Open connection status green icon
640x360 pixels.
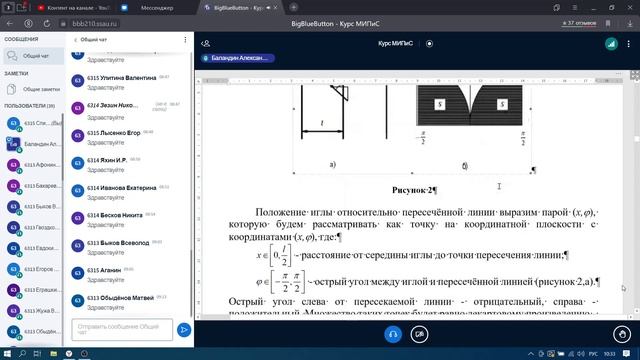[x=611, y=44]
